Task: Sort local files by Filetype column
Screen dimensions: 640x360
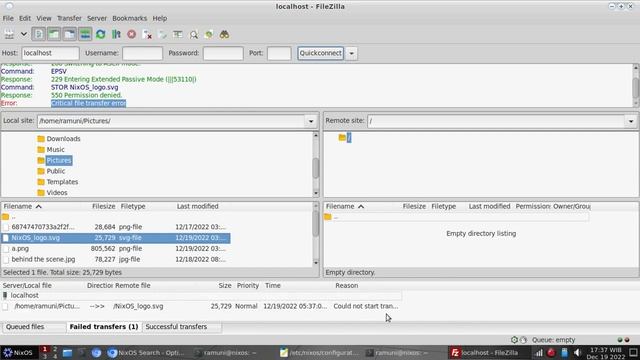Action: (x=133, y=207)
